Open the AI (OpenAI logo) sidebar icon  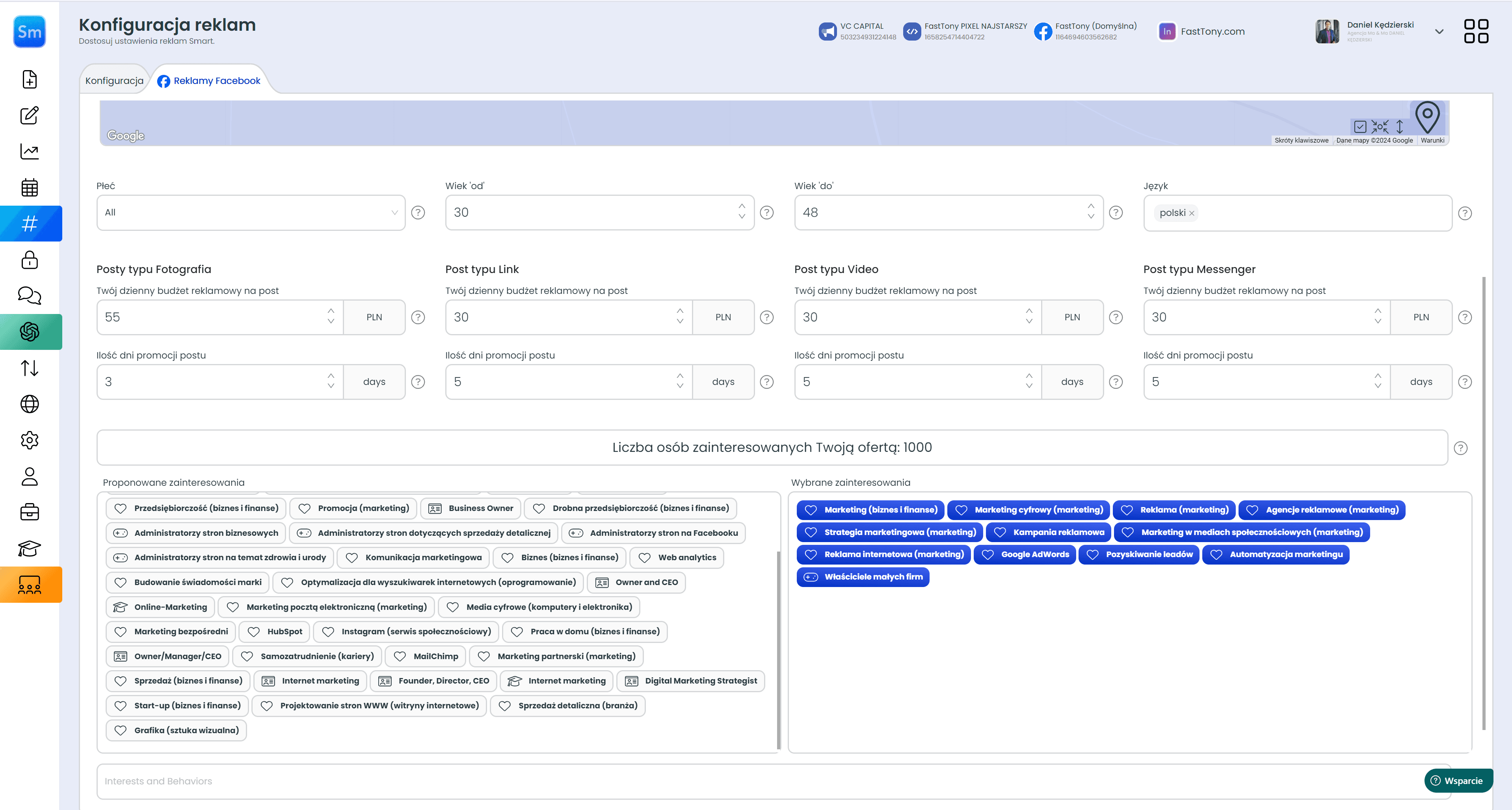click(30, 332)
